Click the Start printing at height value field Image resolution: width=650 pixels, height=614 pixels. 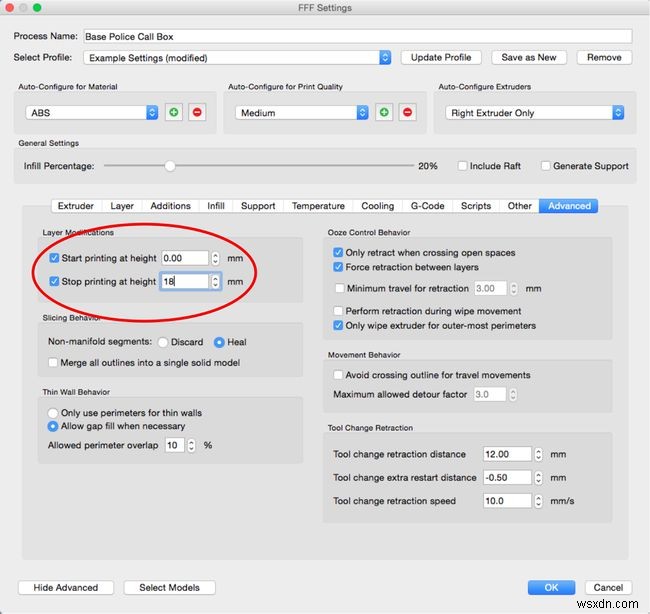pyautogui.click(x=185, y=258)
